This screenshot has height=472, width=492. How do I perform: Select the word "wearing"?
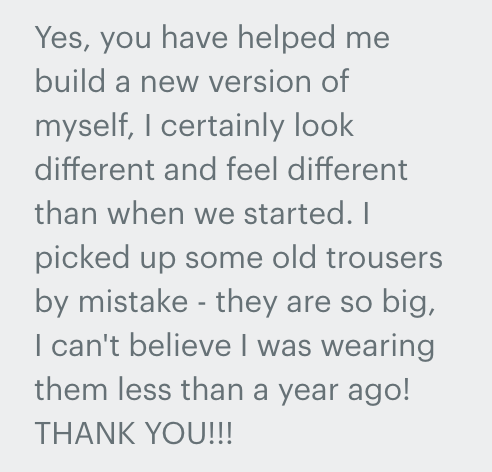tap(378, 347)
